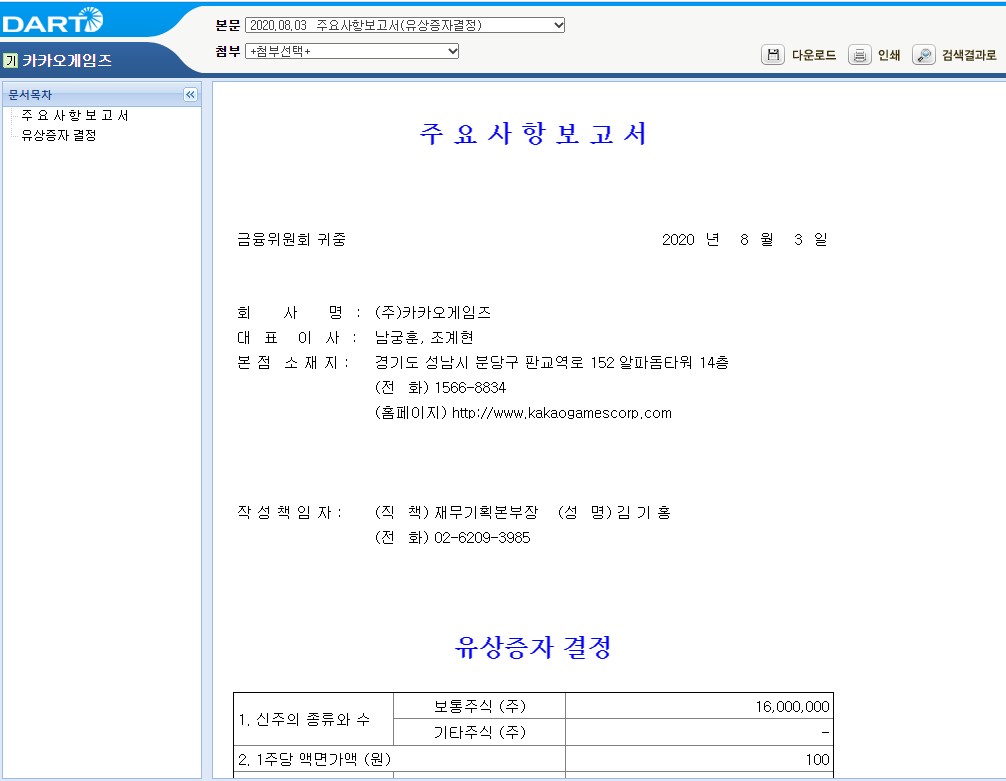
Task: Click the job title 재무기획본부장
Action: [486, 513]
